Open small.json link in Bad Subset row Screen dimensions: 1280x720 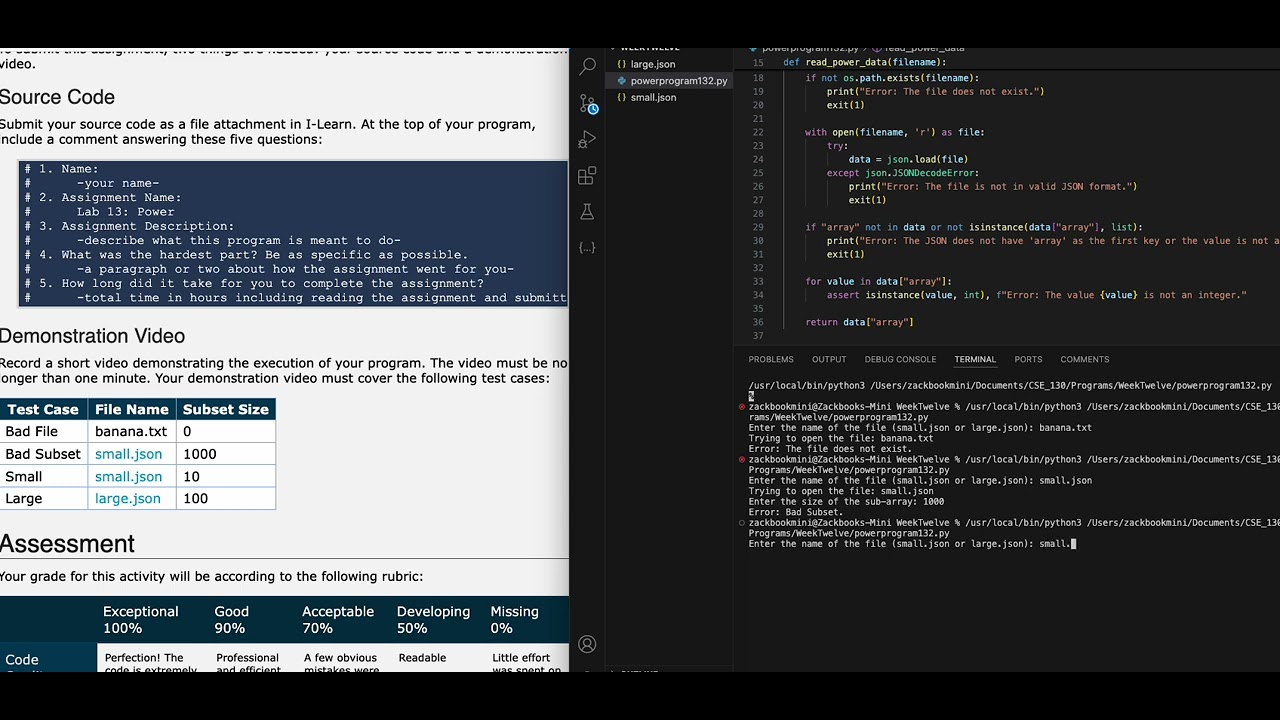pos(128,454)
